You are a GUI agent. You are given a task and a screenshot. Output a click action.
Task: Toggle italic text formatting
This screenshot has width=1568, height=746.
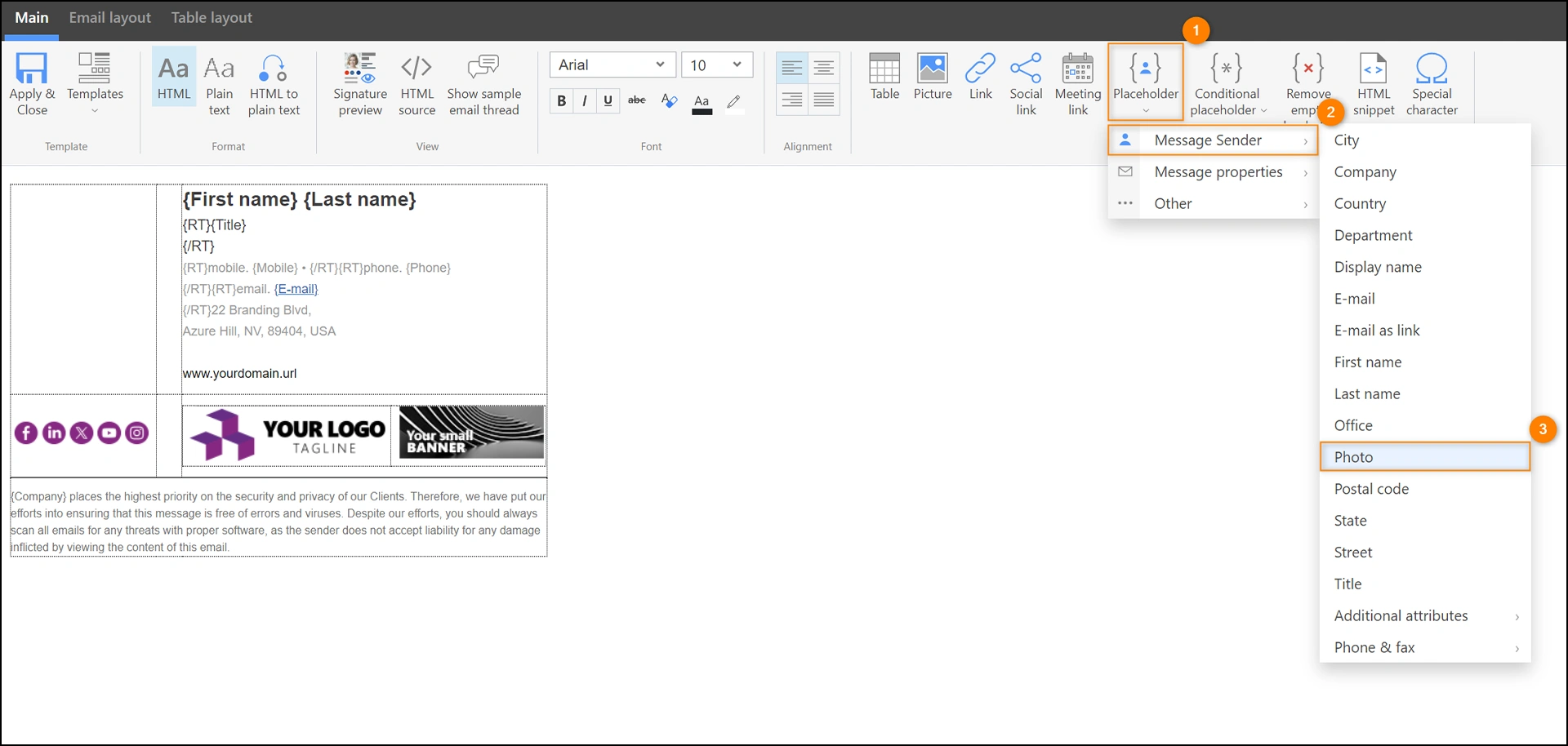(585, 100)
